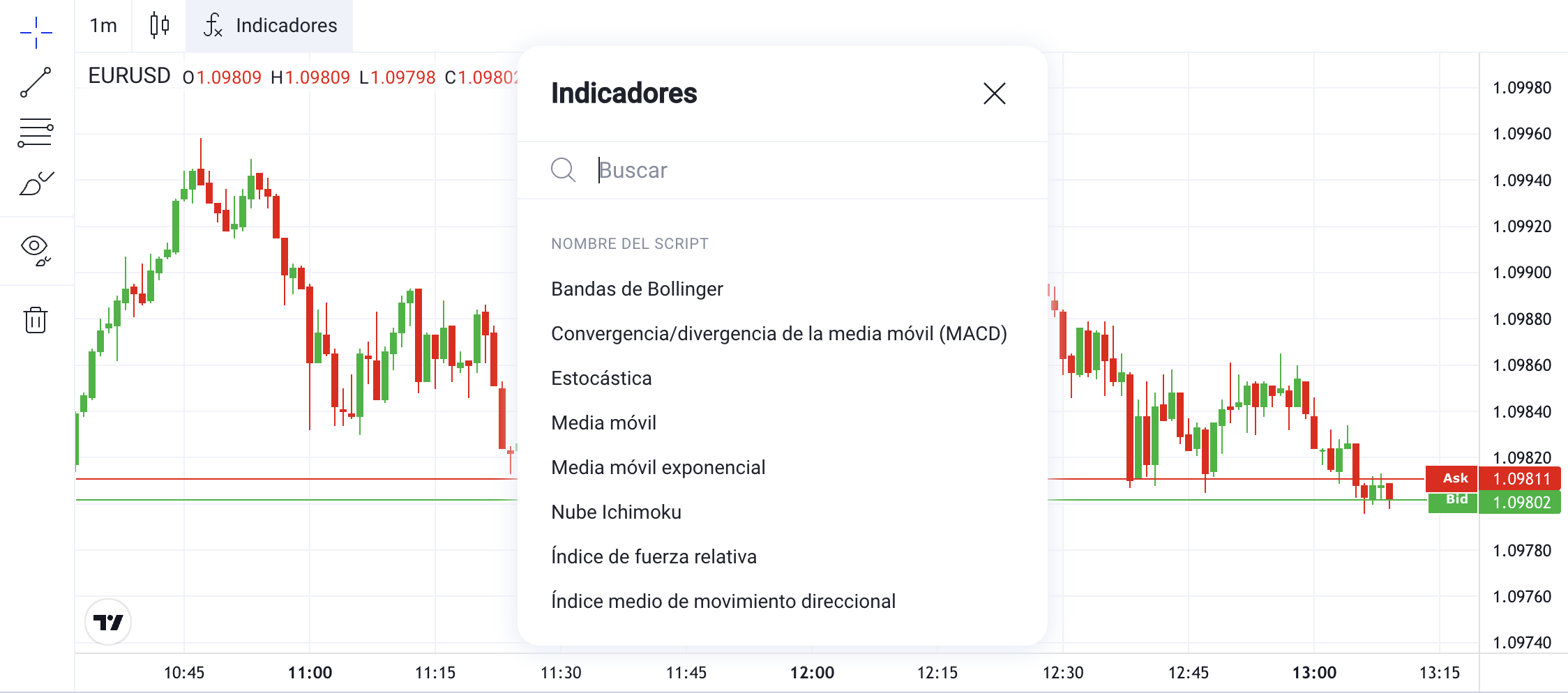Screen dimensions: 1568x693
Task: Add Nube Ichimoku indicator
Action: (x=616, y=512)
